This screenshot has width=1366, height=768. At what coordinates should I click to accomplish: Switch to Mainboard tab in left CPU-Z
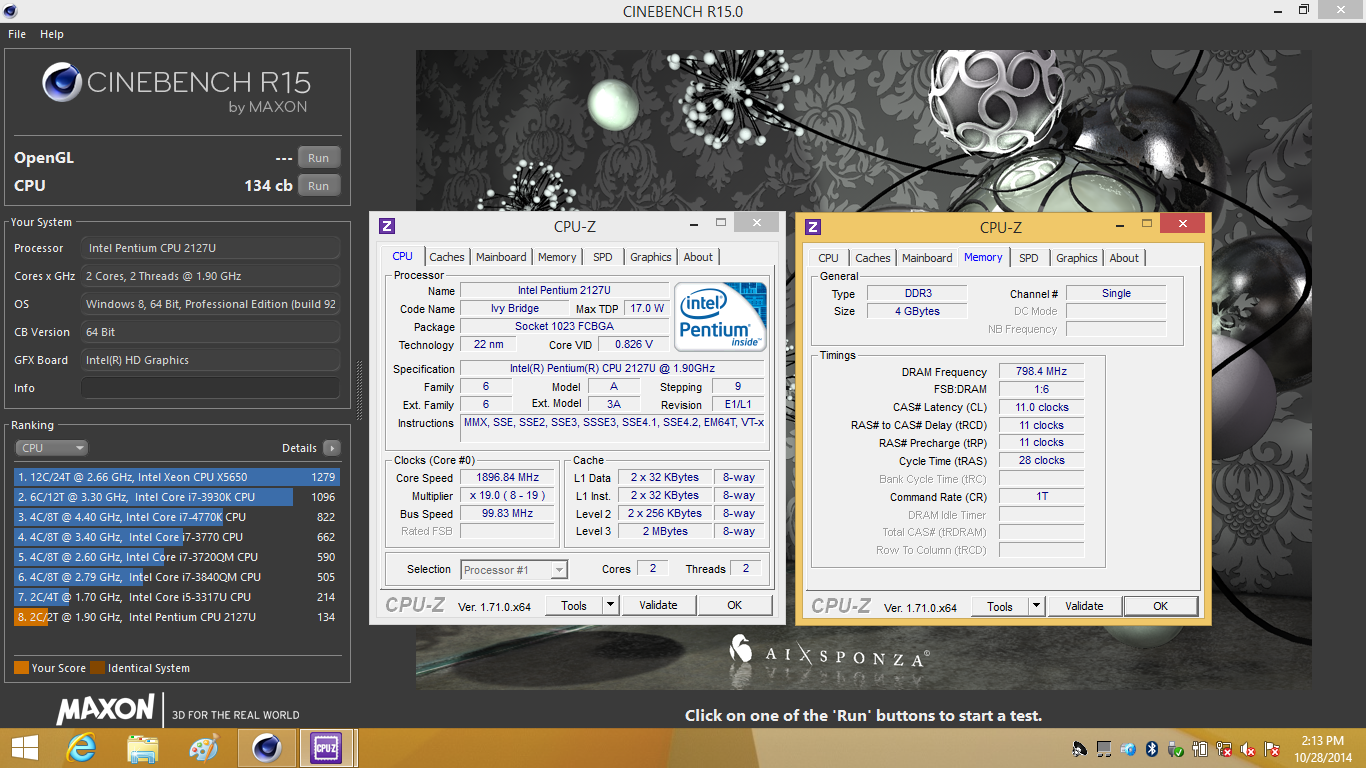pos(501,257)
